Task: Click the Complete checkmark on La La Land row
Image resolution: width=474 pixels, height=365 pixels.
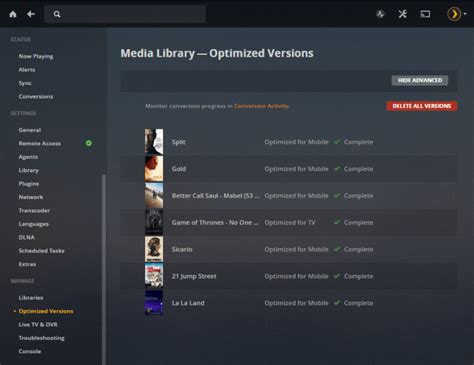Action: [x=337, y=303]
